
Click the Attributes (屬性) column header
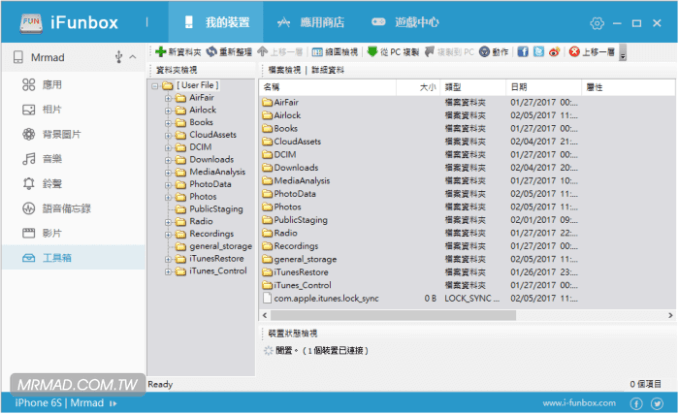pos(628,87)
